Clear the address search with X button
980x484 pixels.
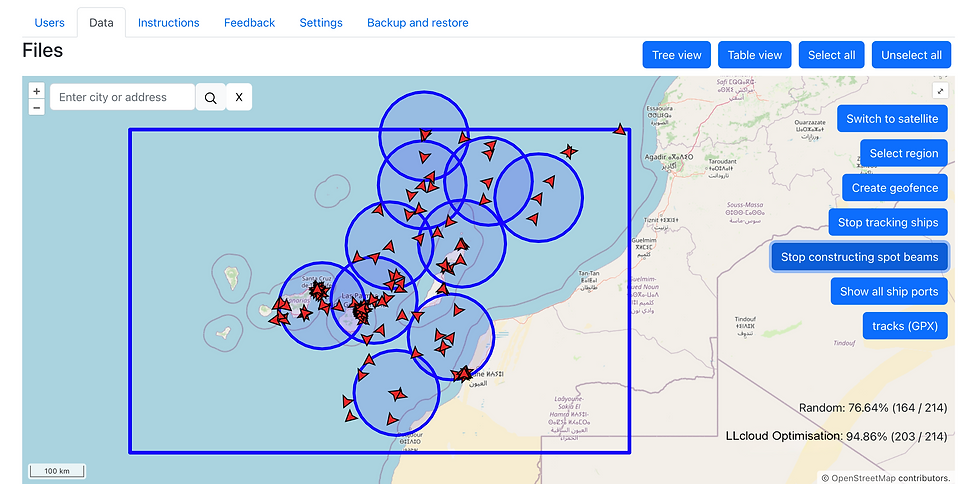point(239,97)
